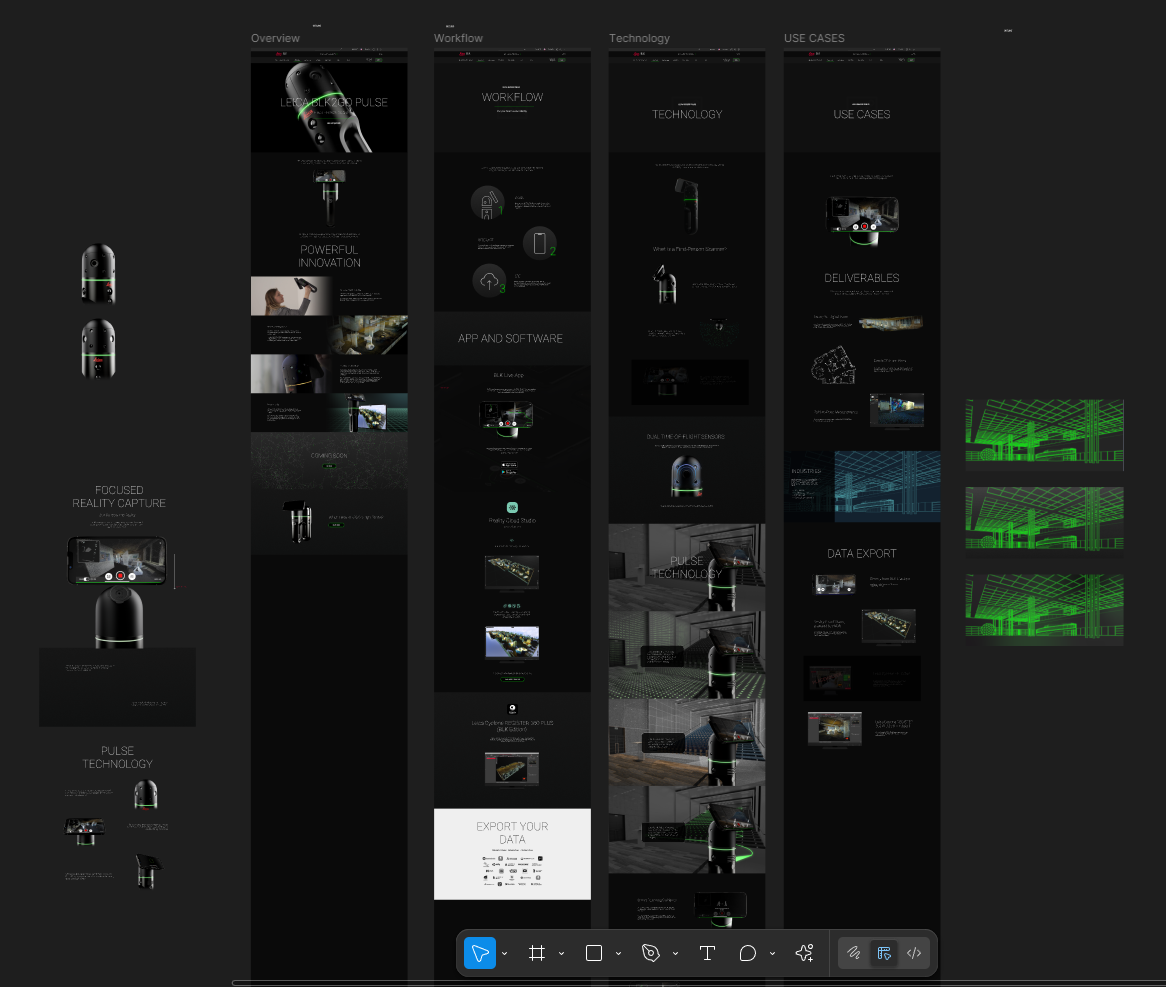Select the Frame tool

coord(537,953)
